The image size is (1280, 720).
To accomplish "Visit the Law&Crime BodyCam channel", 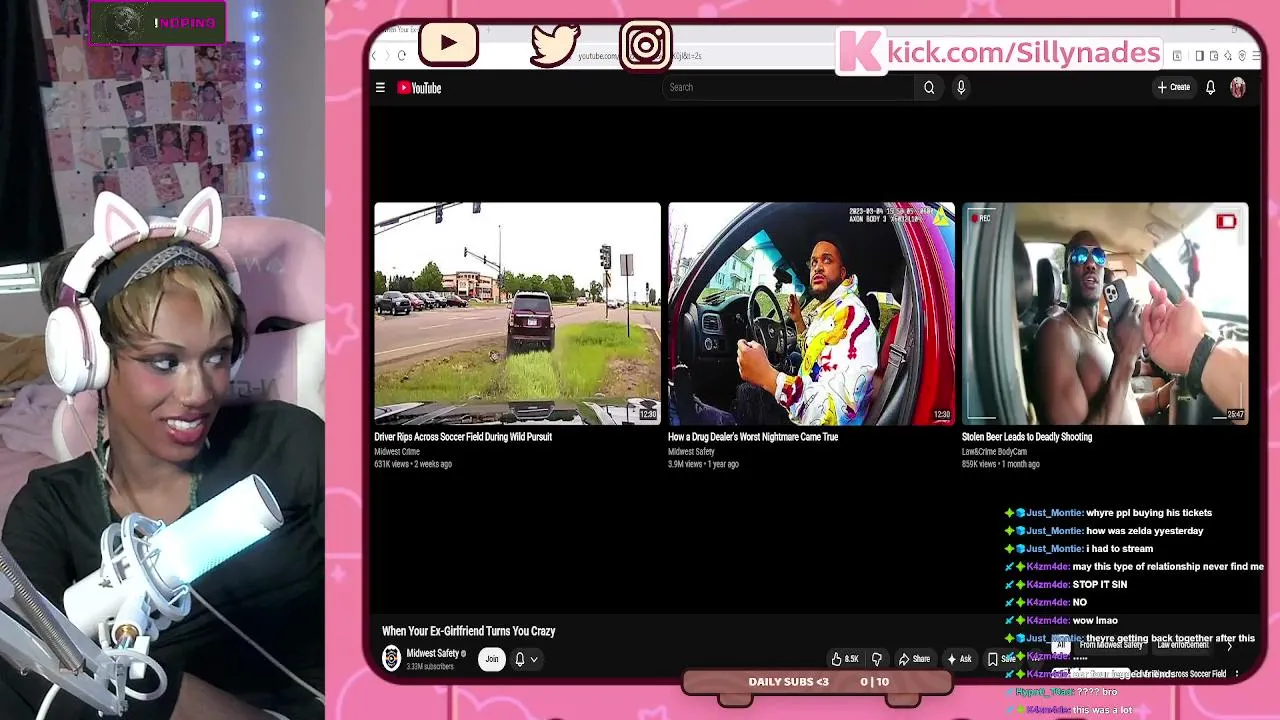I will [x=994, y=452].
